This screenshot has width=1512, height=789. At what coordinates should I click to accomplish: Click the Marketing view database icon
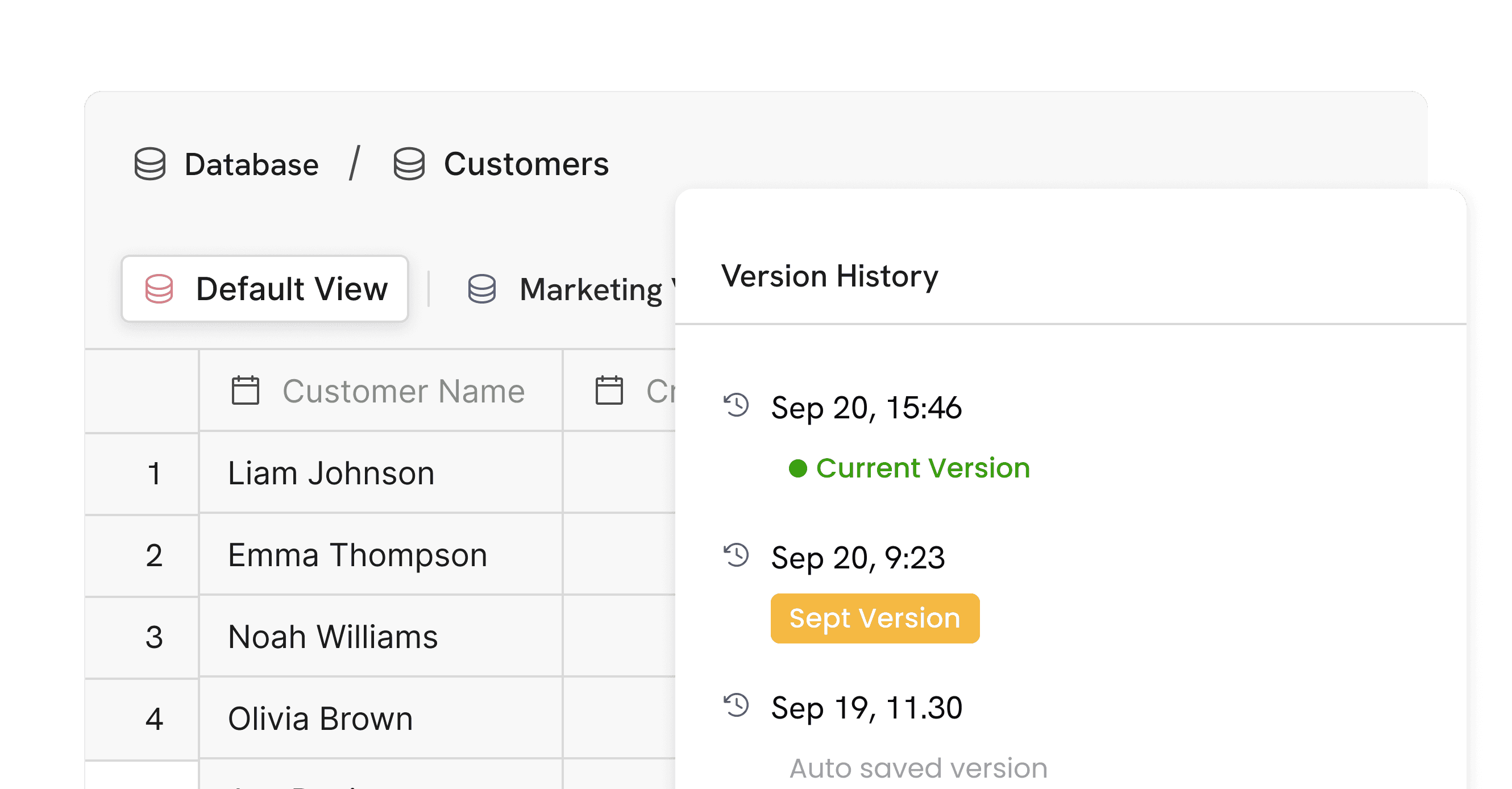pos(482,289)
